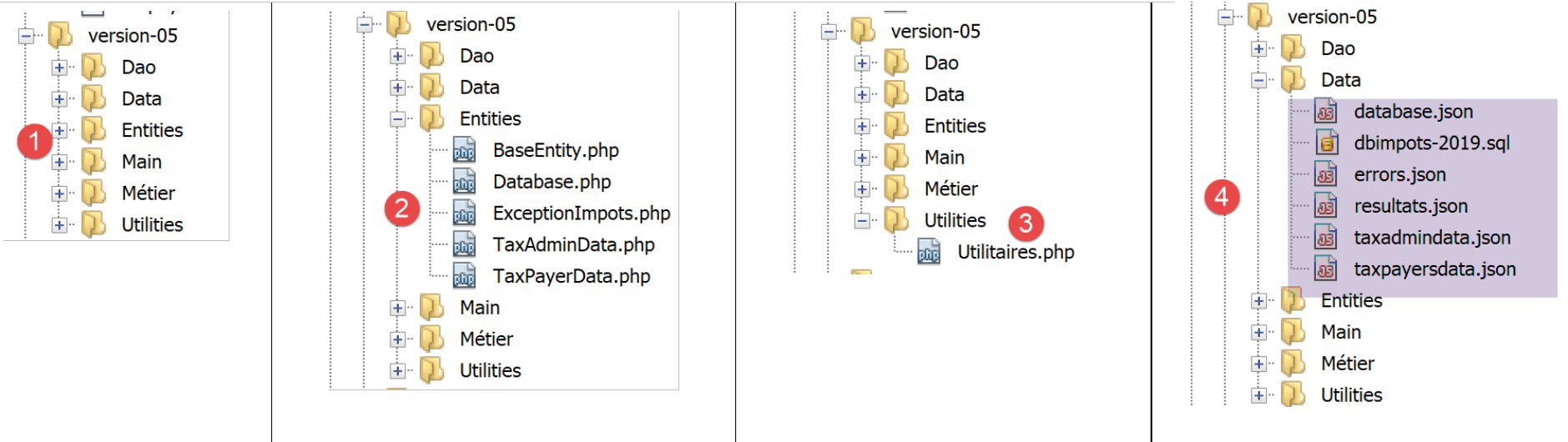The height and width of the screenshot is (442, 1568).
Task: Collapse the expanded Data folder
Action: [x=1258, y=81]
